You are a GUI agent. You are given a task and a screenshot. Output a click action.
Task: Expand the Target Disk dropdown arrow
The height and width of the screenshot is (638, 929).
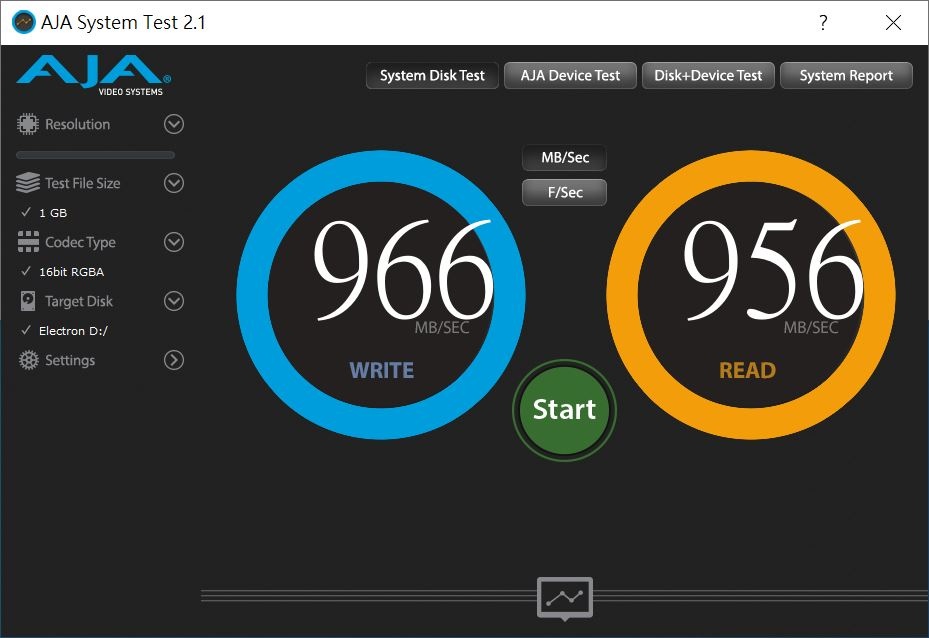174,301
